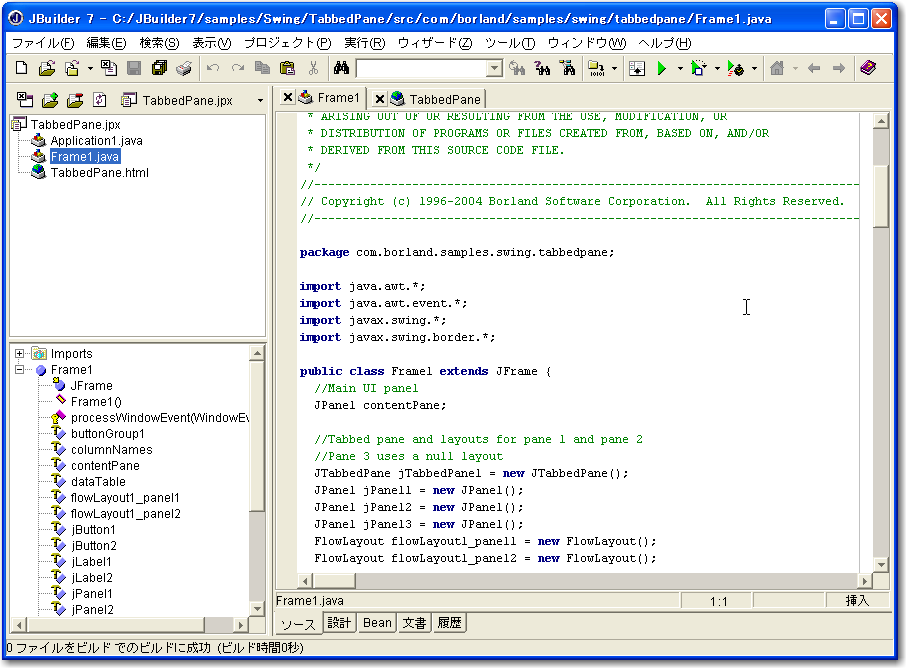Image resolution: width=906 pixels, height=668 pixels.
Task: Select Application1.java in project tree
Action: [96, 141]
